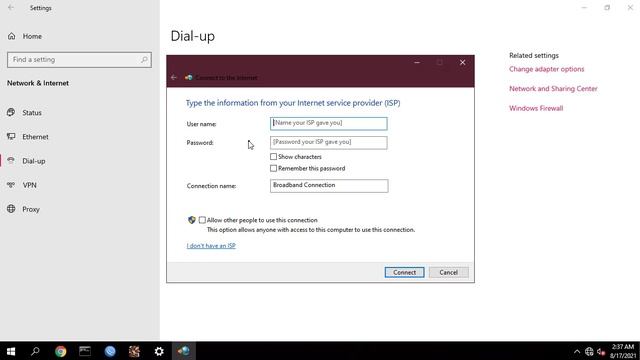Open the I don't have an ISP link

click(x=211, y=246)
